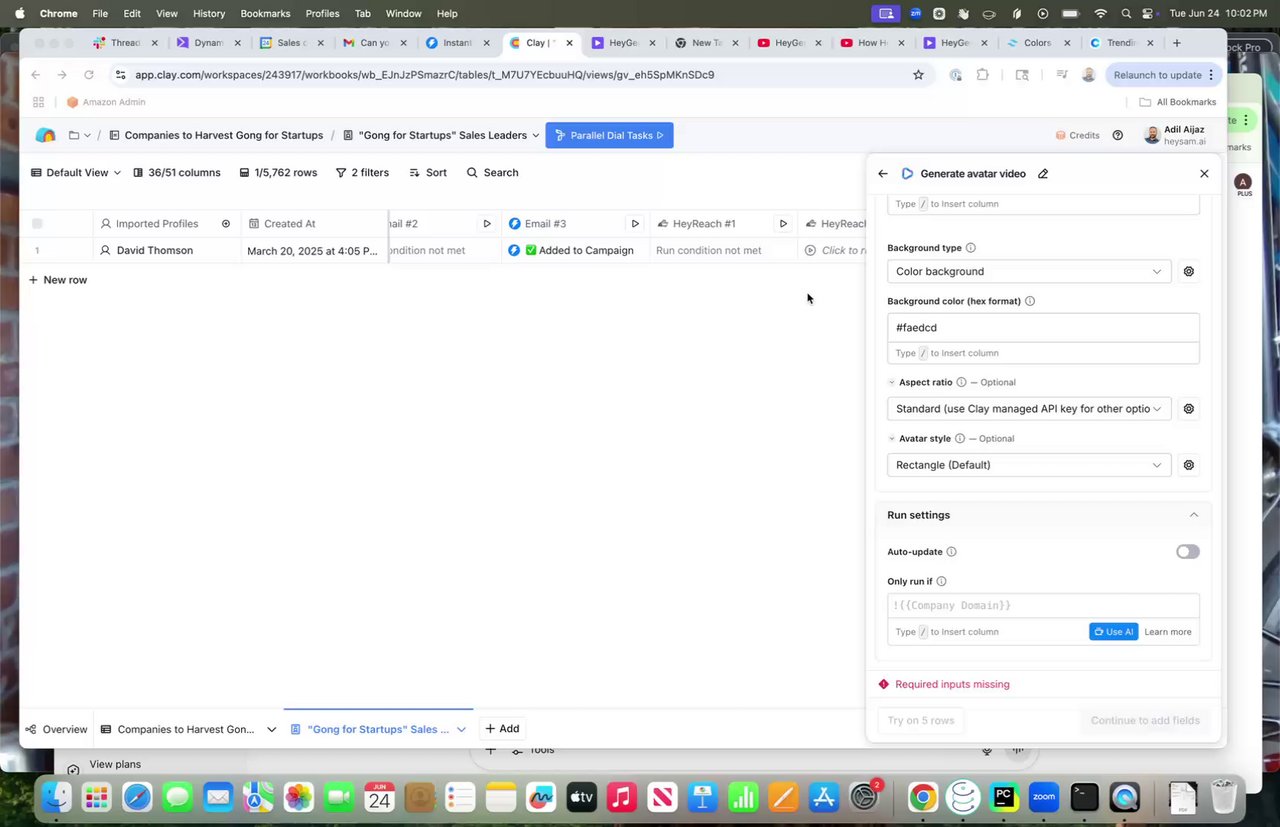Click the Parallel Dial Tasks button
The width and height of the screenshot is (1280, 827).
(x=609, y=136)
